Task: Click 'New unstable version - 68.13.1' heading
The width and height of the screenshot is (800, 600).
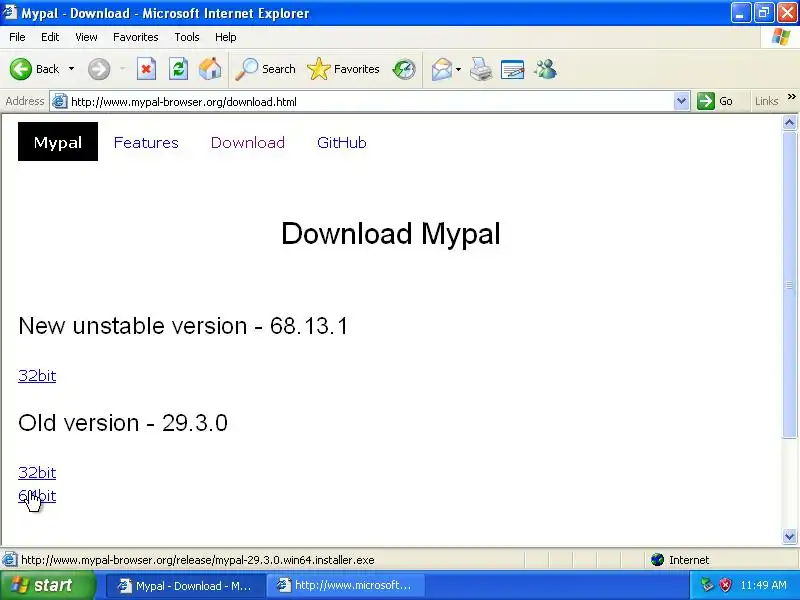Action: pyautogui.click(x=183, y=326)
